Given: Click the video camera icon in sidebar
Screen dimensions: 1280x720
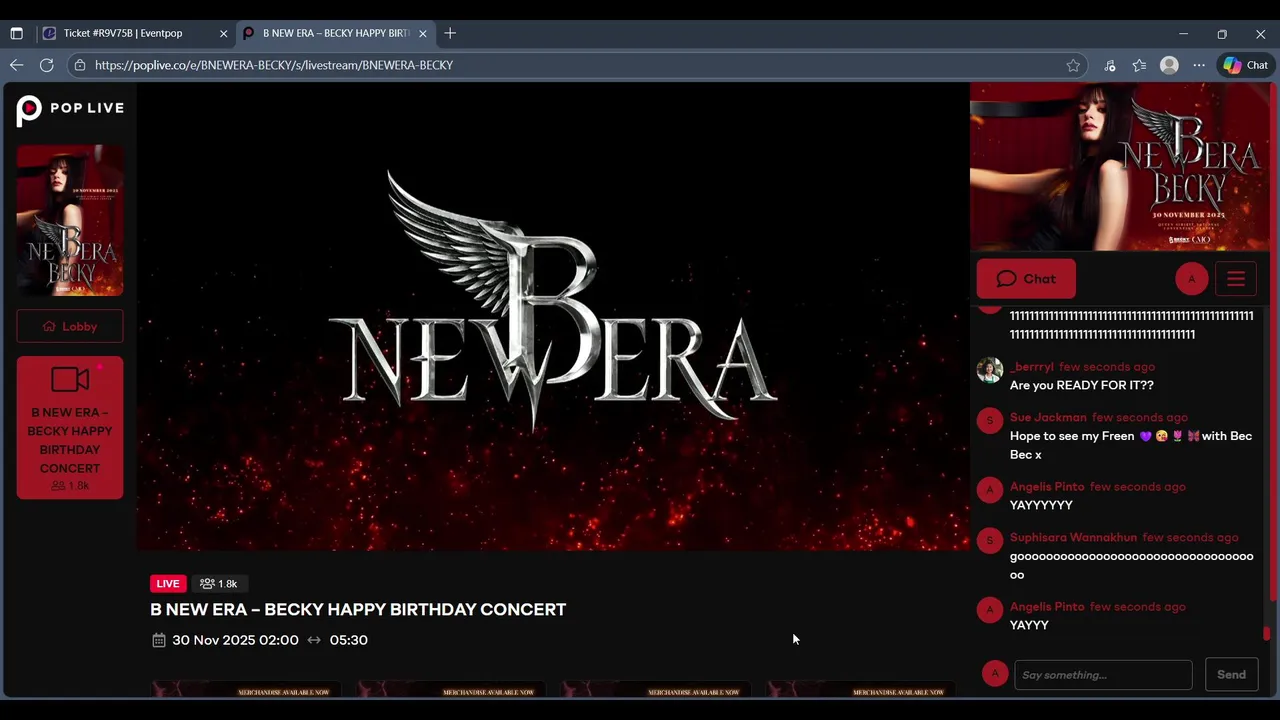Looking at the screenshot, I should point(70,379).
